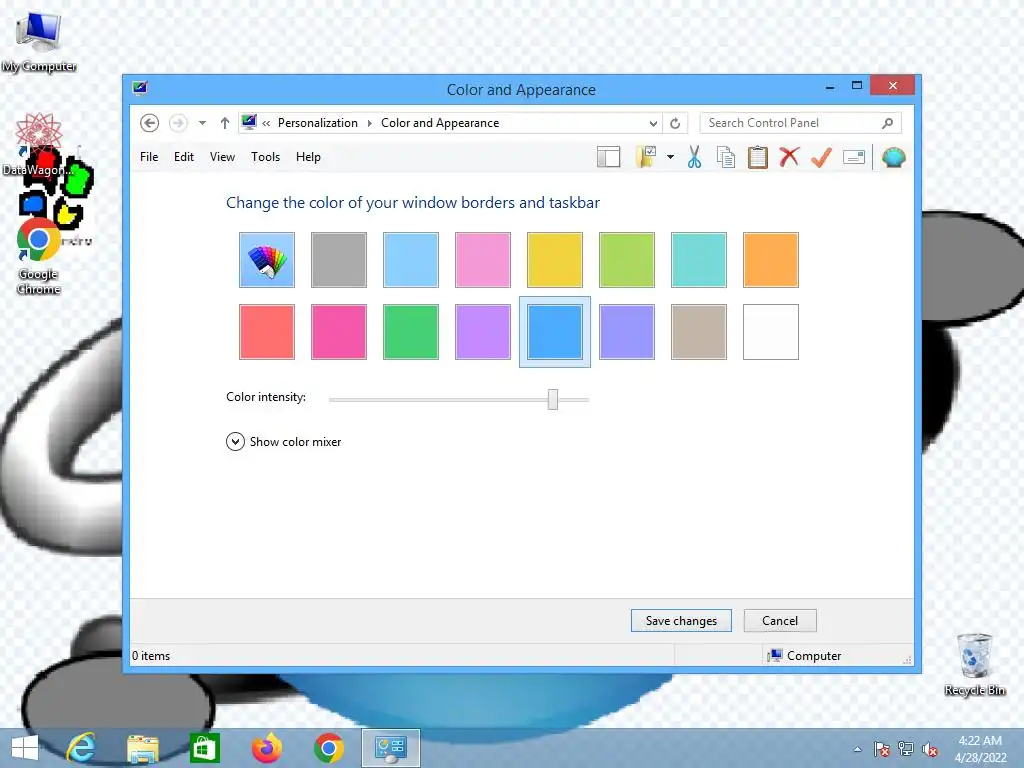Open the Edit menu
1024x768 pixels.
(x=184, y=157)
